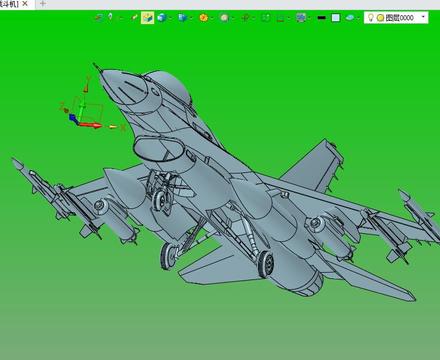Toggle the light bulb layer visibility
Image resolution: width=440 pixels, height=360 pixels.
click(x=370, y=17)
